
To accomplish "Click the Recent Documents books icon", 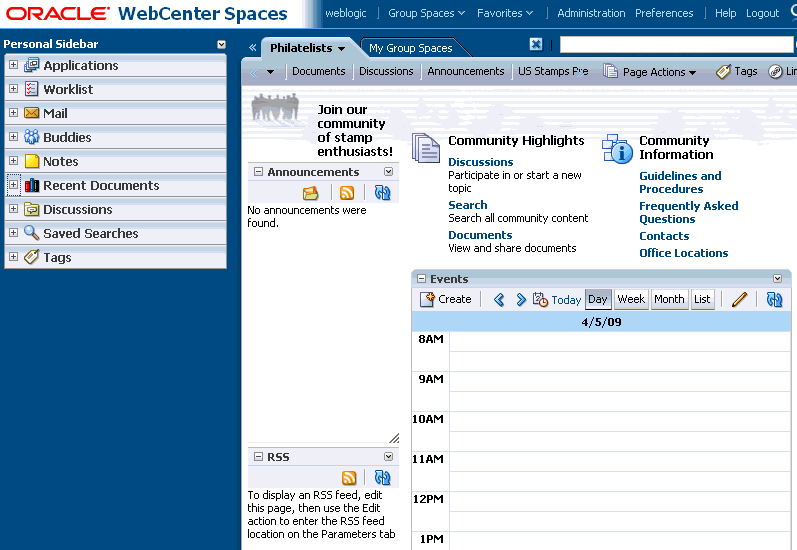I will point(32,185).
